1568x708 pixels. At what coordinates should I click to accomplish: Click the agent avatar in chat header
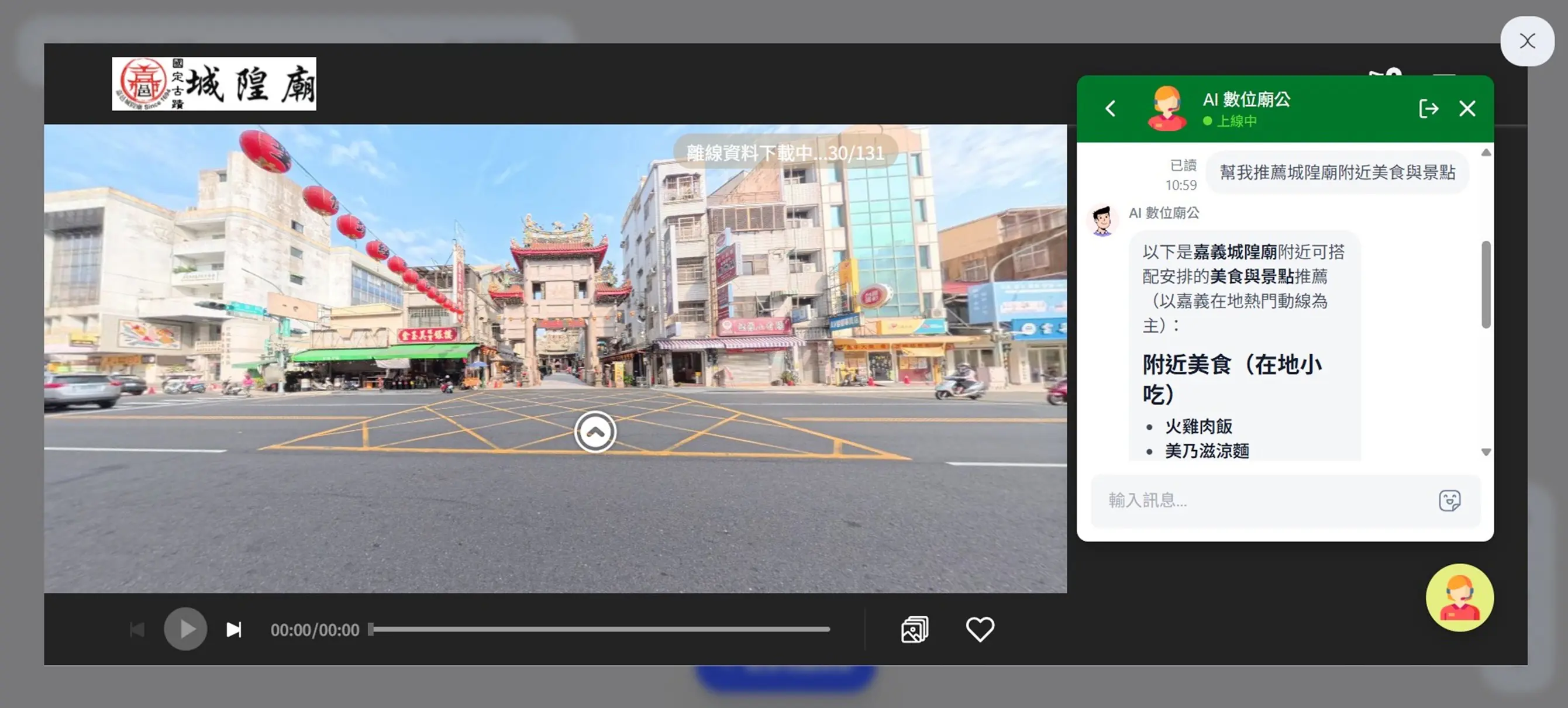tap(1166, 108)
